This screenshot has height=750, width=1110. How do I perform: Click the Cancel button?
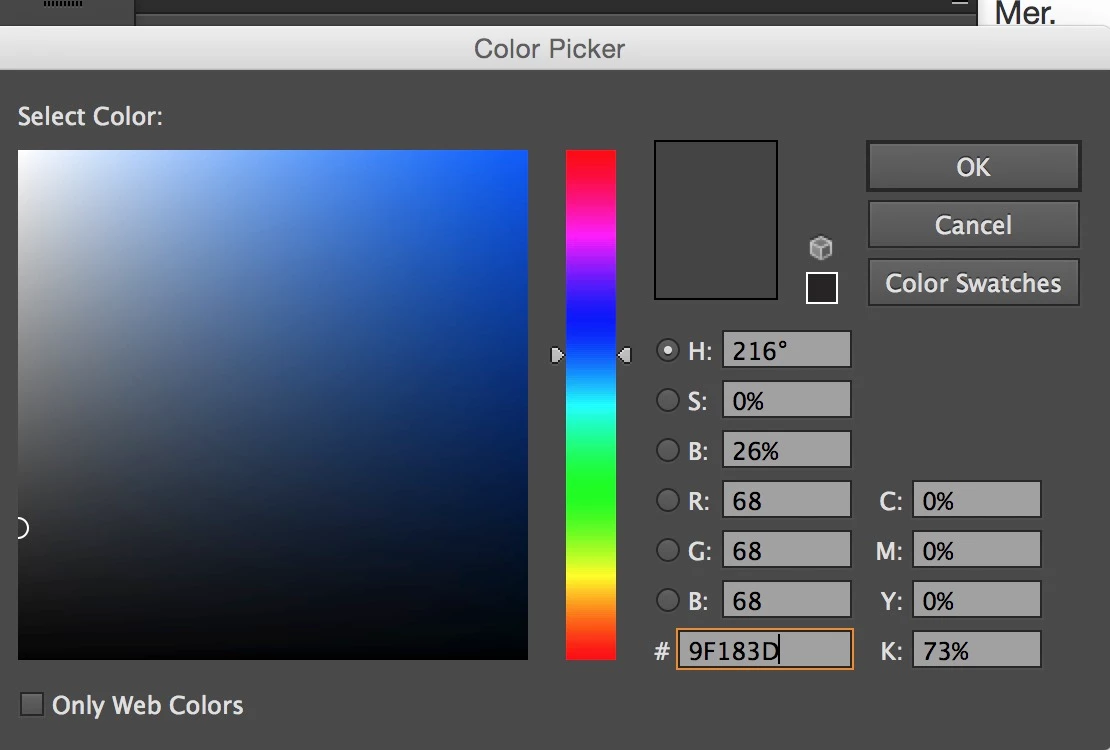click(x=973, y=225)
